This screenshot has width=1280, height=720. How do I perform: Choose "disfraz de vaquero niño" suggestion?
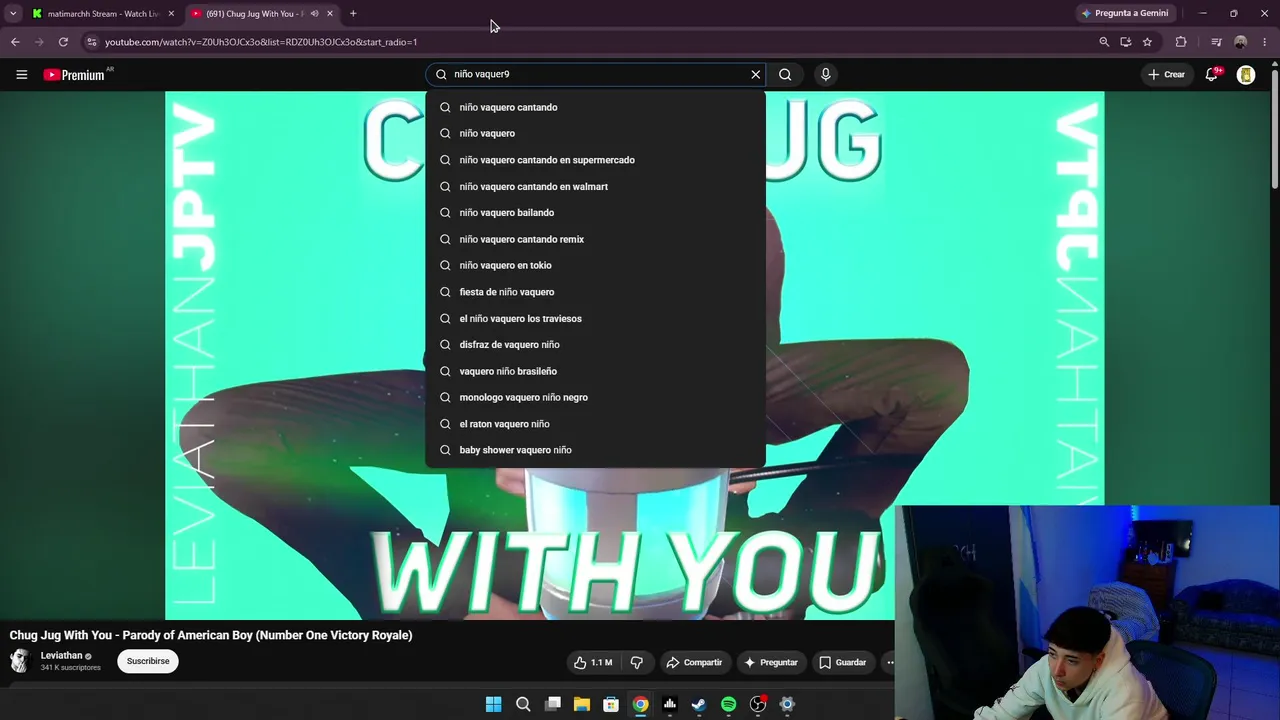coord(596,344)
